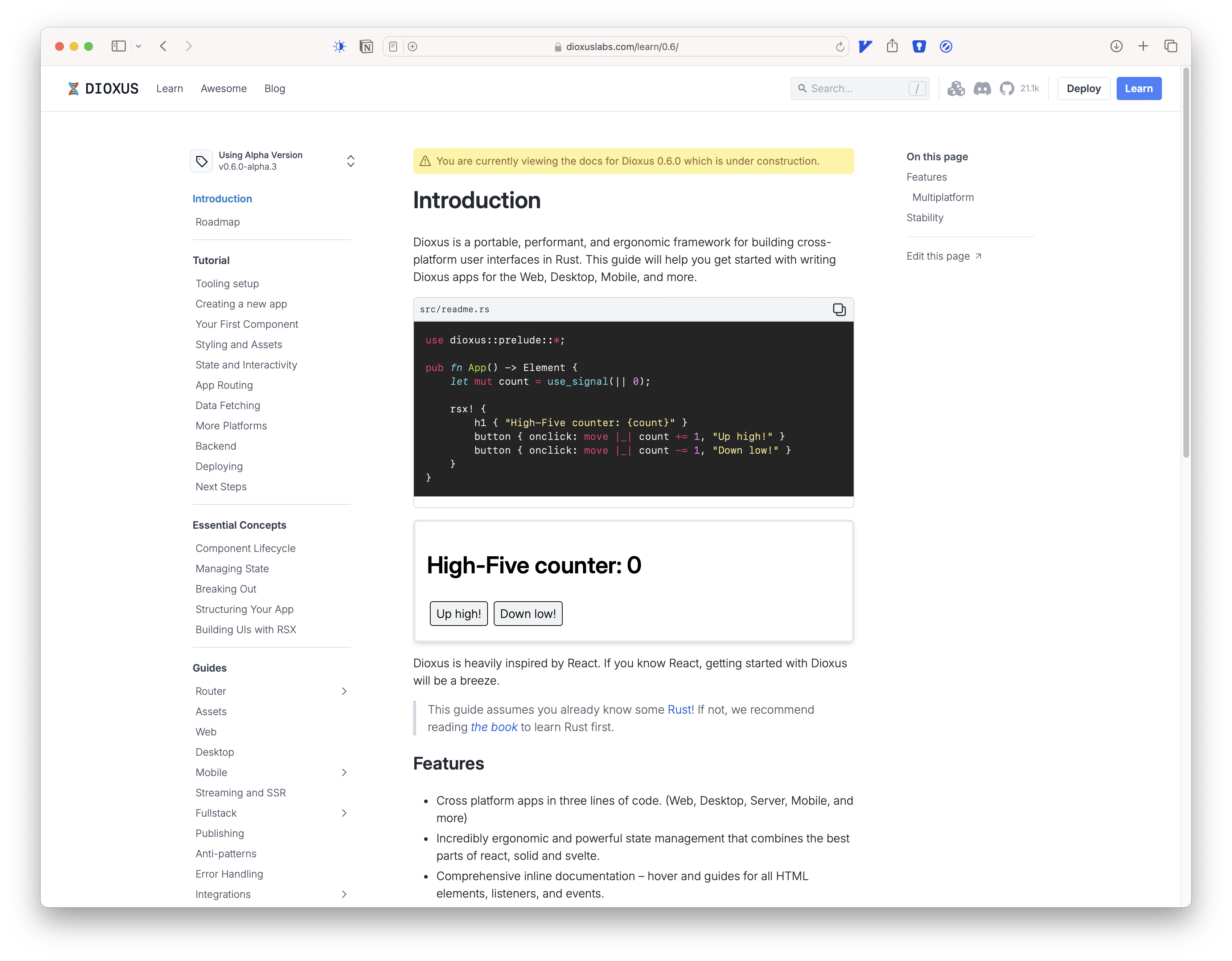Open the Discord community icon

coord(982,88)
